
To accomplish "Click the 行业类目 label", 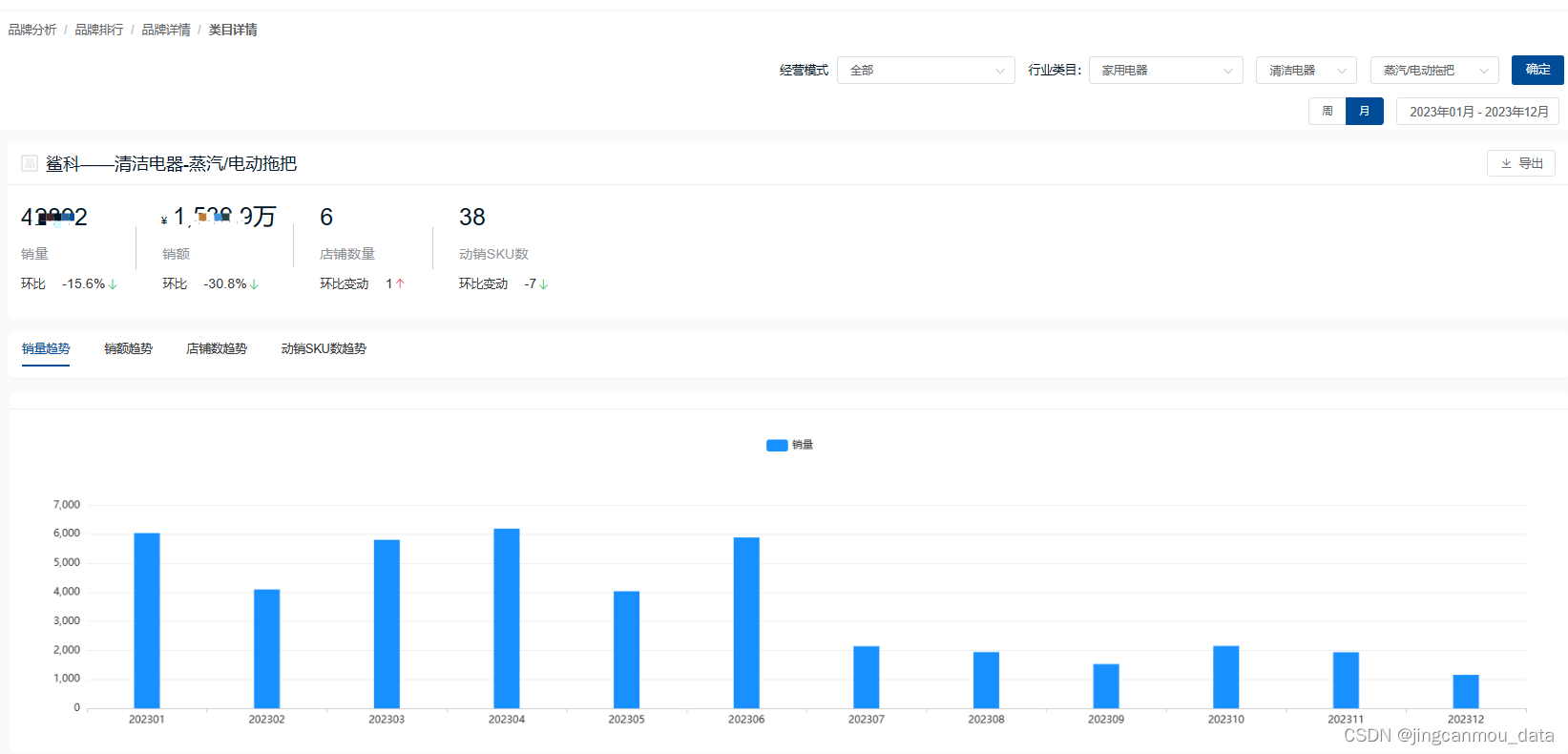I will 1055,70.
